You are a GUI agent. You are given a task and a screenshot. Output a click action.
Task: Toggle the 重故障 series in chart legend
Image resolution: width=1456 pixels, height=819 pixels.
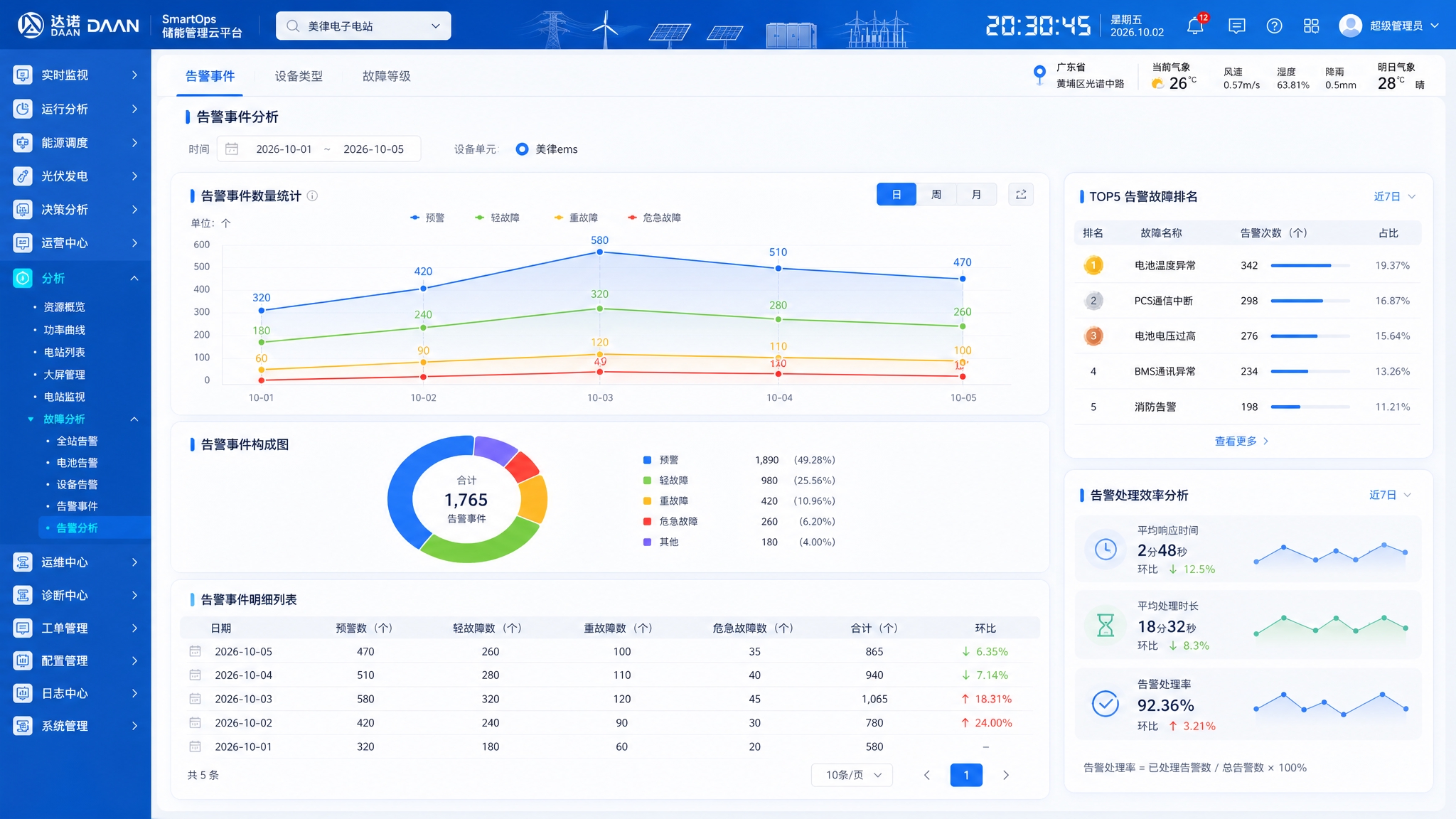(576, 218)
